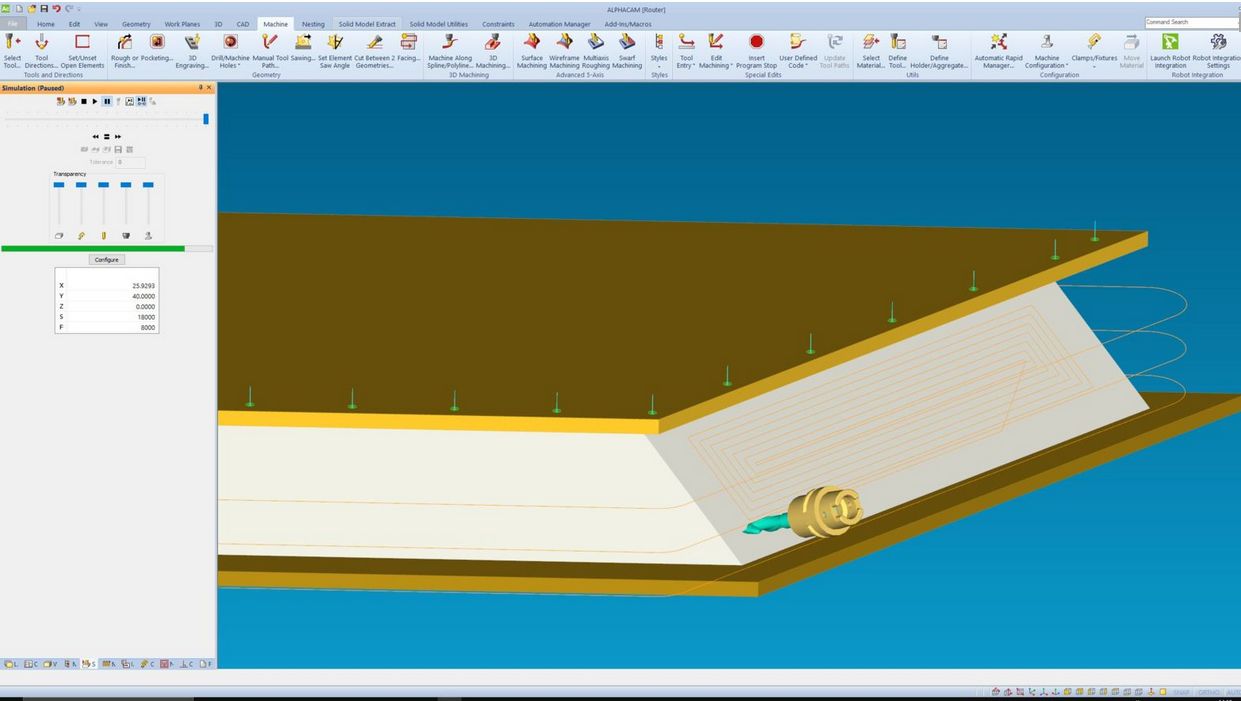Stop the simulation playback

tap(84, 101)
